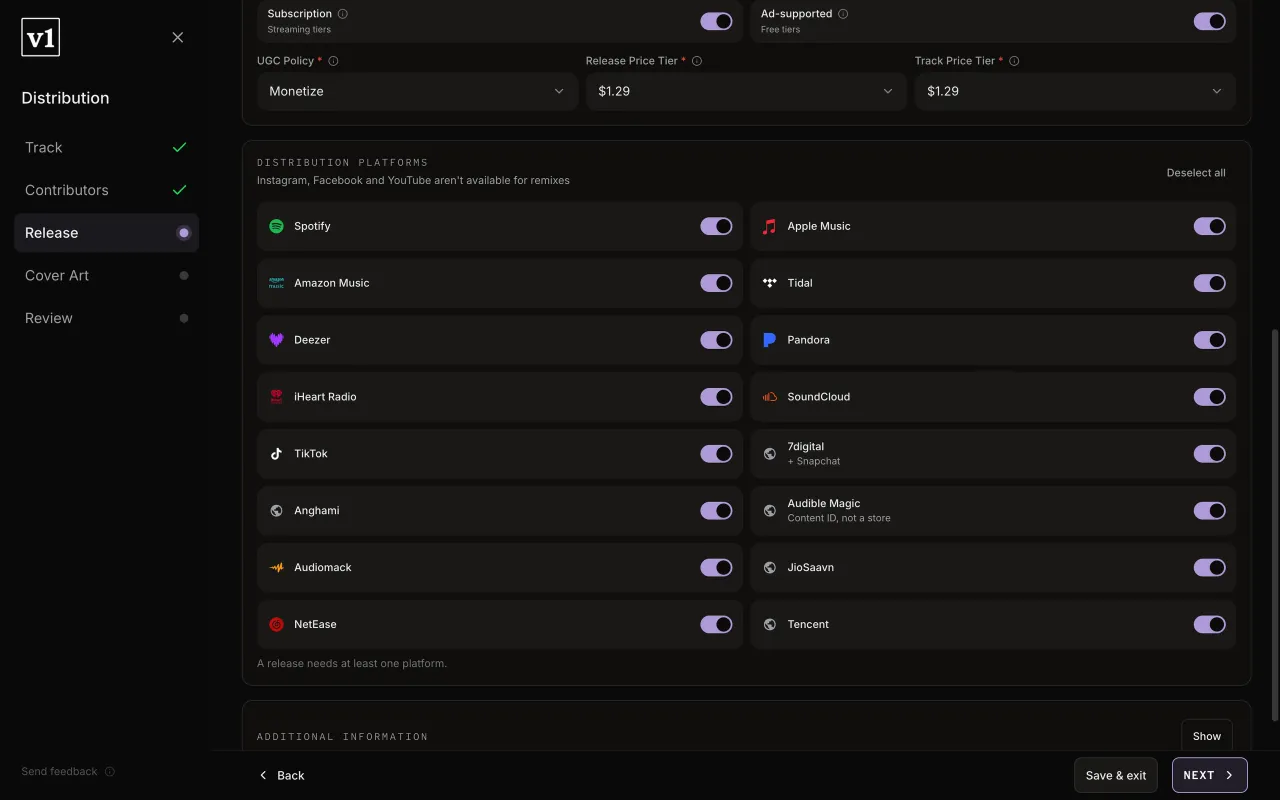The image size is (1280, 800).
Task: Click the Apple Music note icon
Action: [769, 226]
